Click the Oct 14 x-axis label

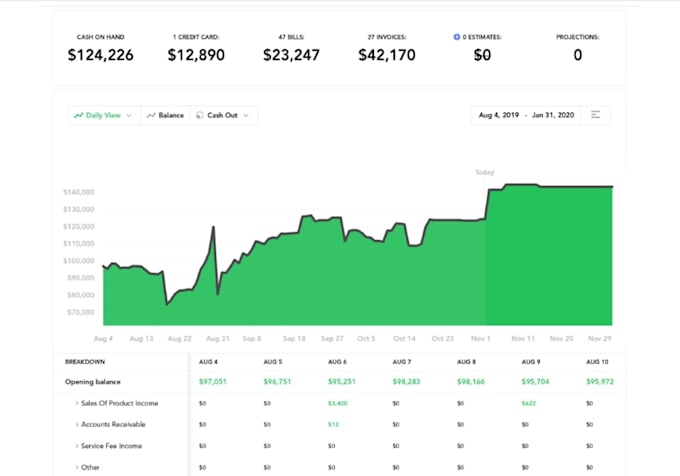pos(404,339)
